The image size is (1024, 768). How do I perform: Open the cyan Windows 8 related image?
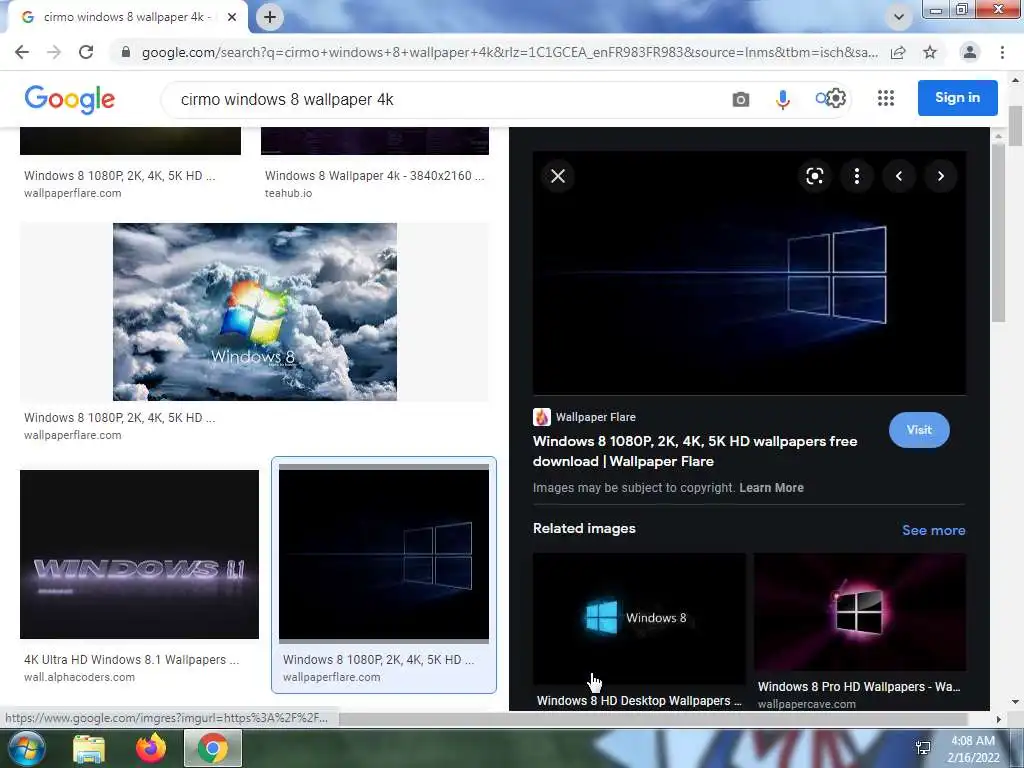coord(639,618)
